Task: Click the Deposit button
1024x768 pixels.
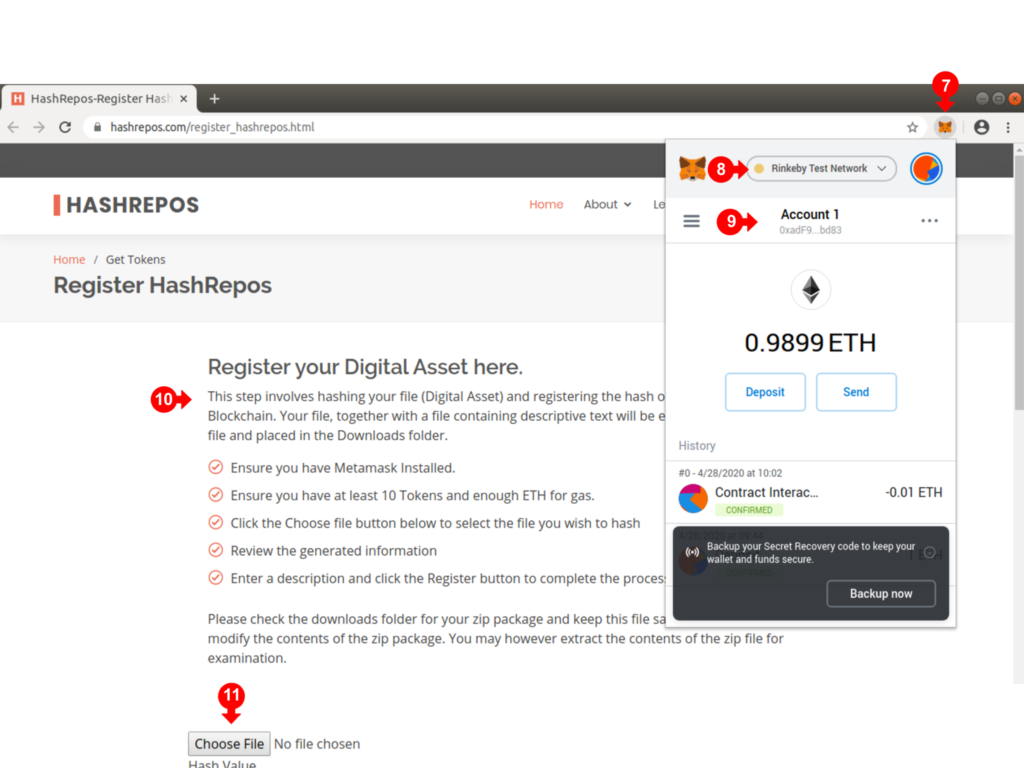Action: click(x=765, y=392)
